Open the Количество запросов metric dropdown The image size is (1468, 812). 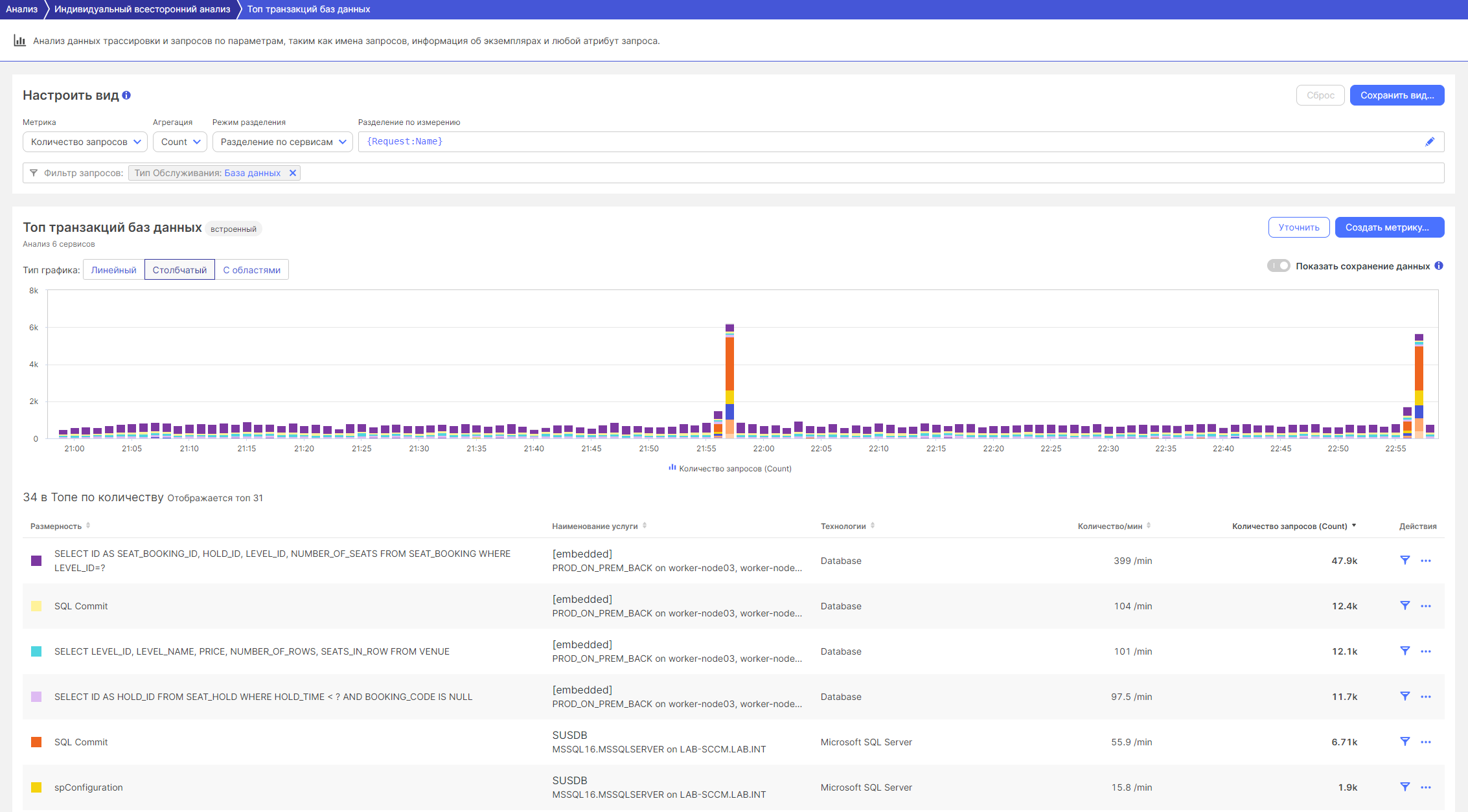point(85,142)
